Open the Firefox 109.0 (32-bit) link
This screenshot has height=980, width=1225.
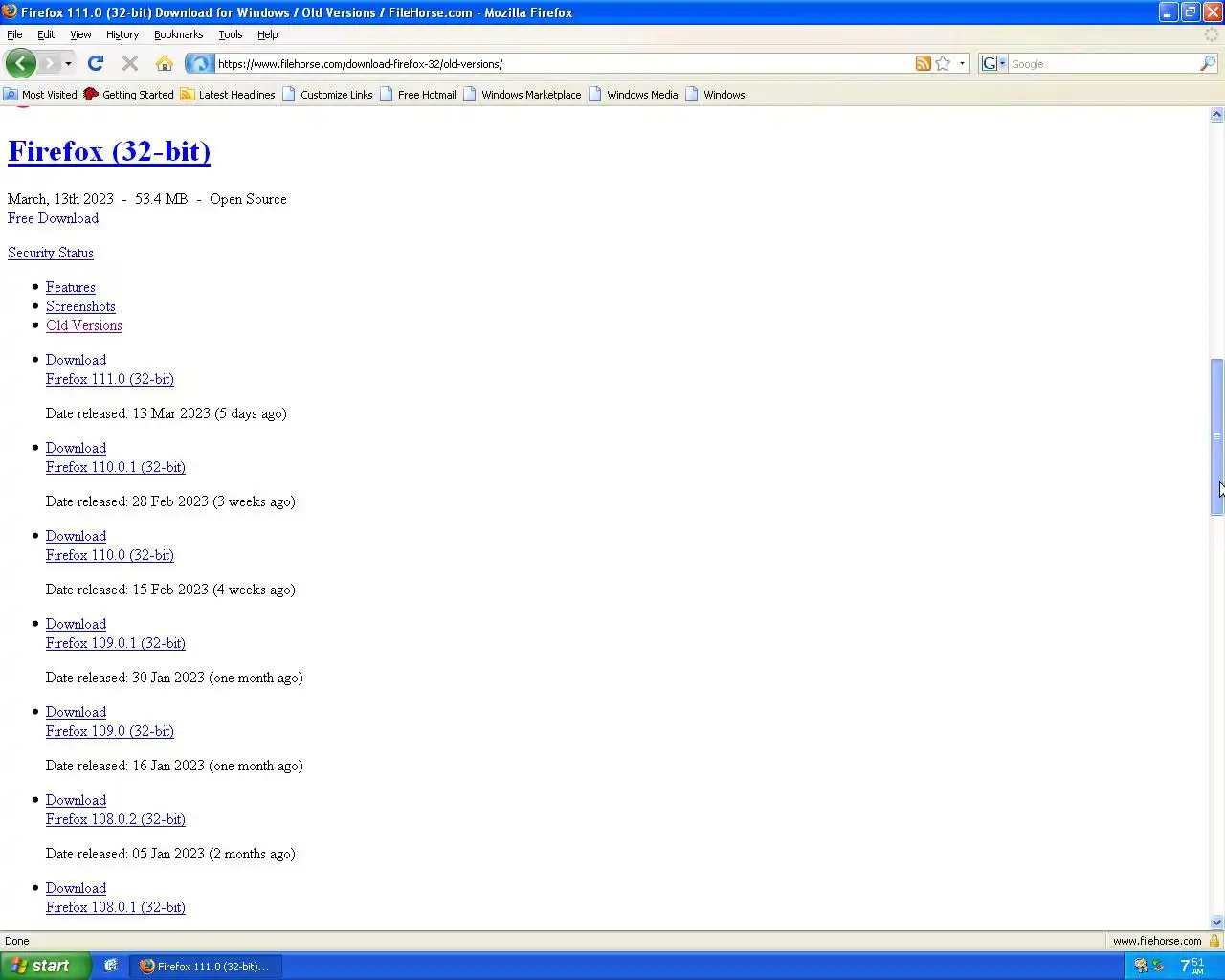click(x=110, y=731)
